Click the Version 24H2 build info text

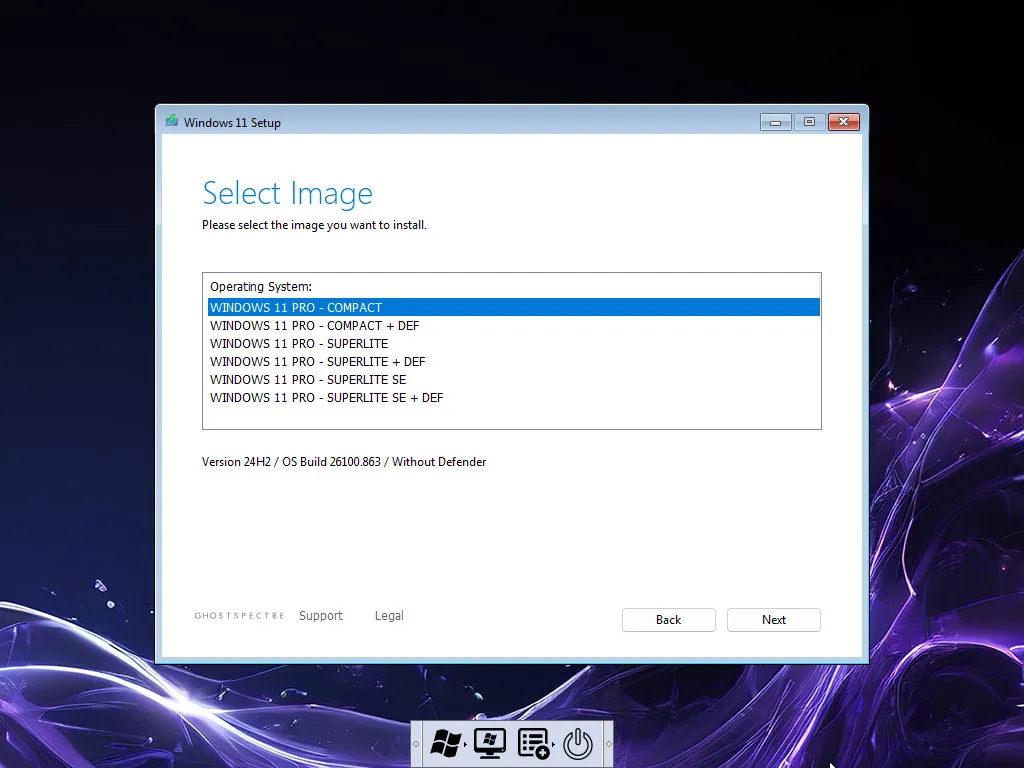[x=344, y=462]
